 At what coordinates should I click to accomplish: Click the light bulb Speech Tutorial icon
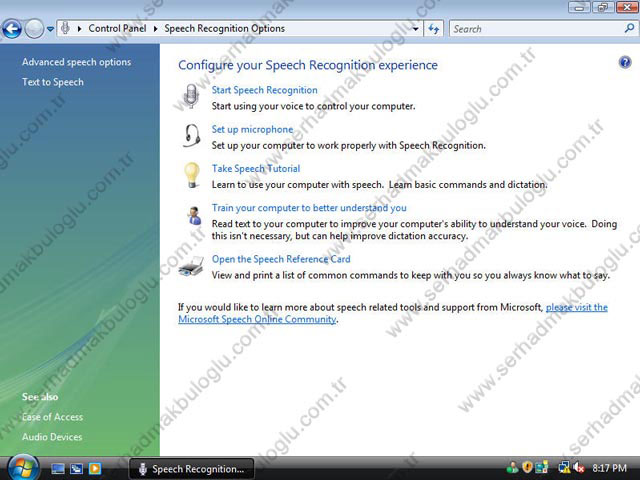[192, 175]
